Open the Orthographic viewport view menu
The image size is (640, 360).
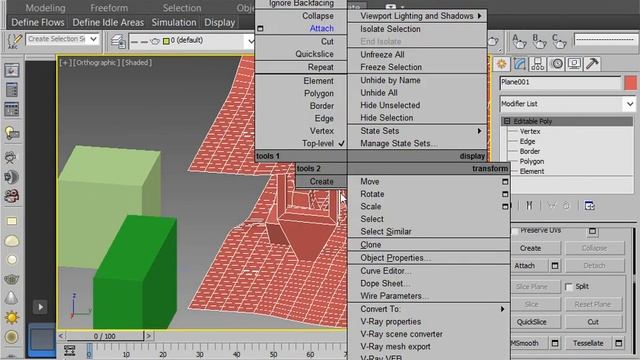pos(96,62)
